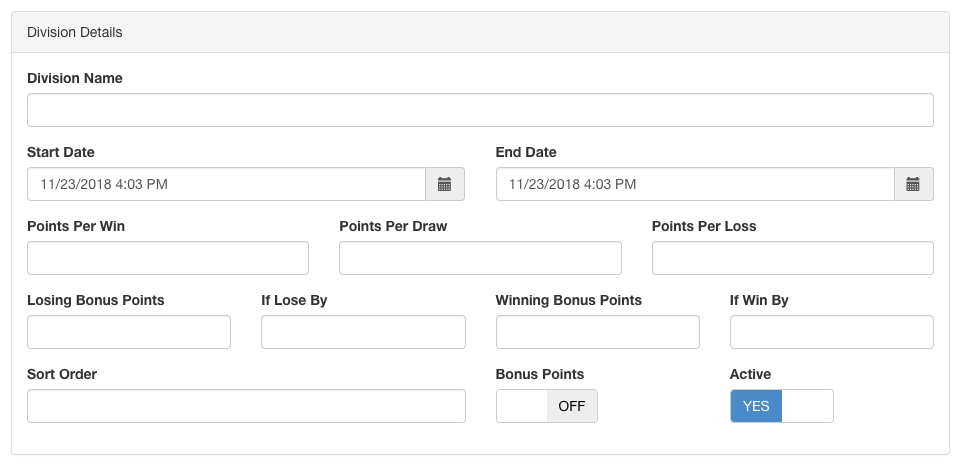
Task: Select the Winning Bonus Points input
Action: tap(597, 332)
